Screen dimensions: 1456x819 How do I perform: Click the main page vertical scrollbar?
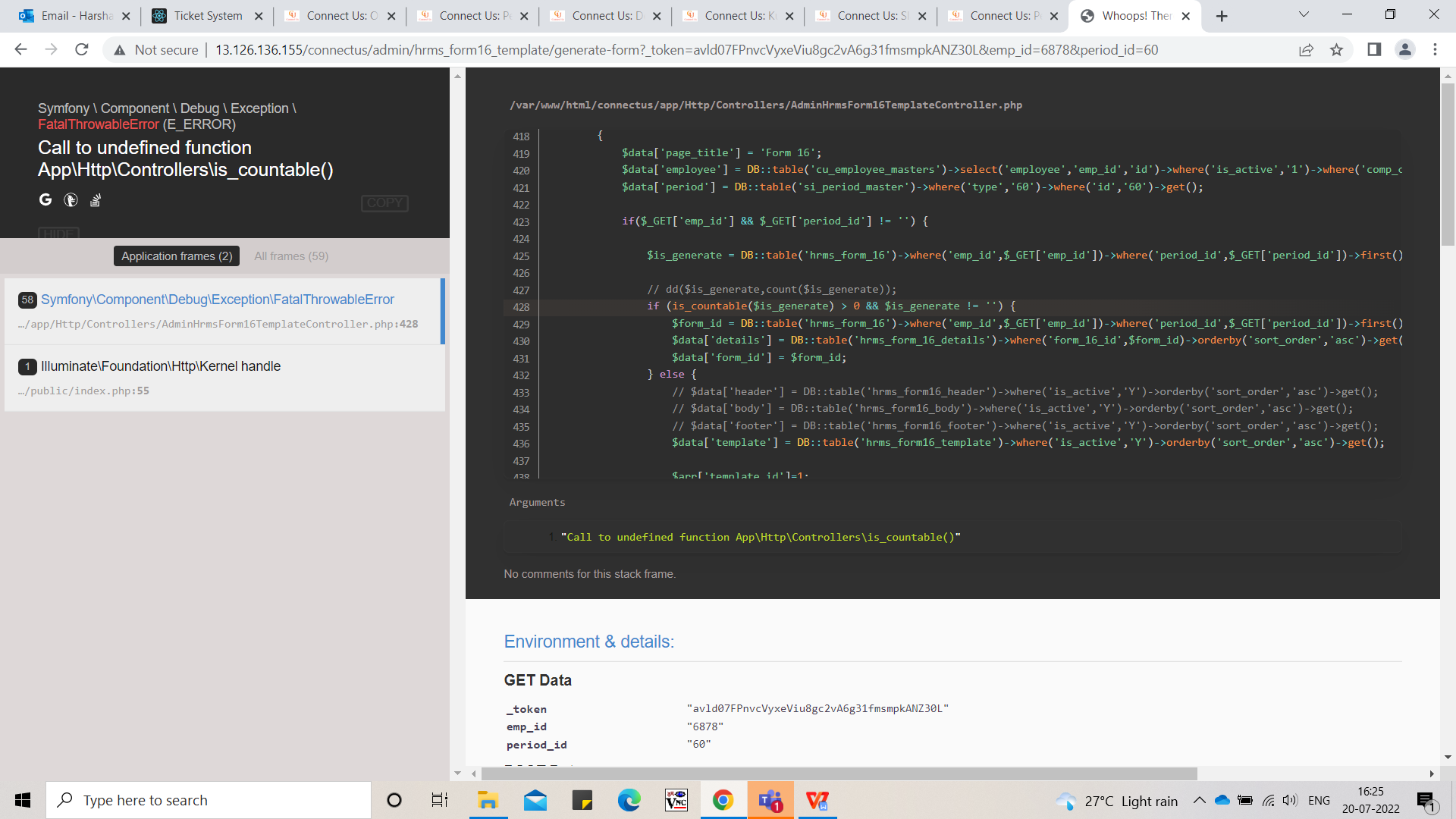[1448, 165]
